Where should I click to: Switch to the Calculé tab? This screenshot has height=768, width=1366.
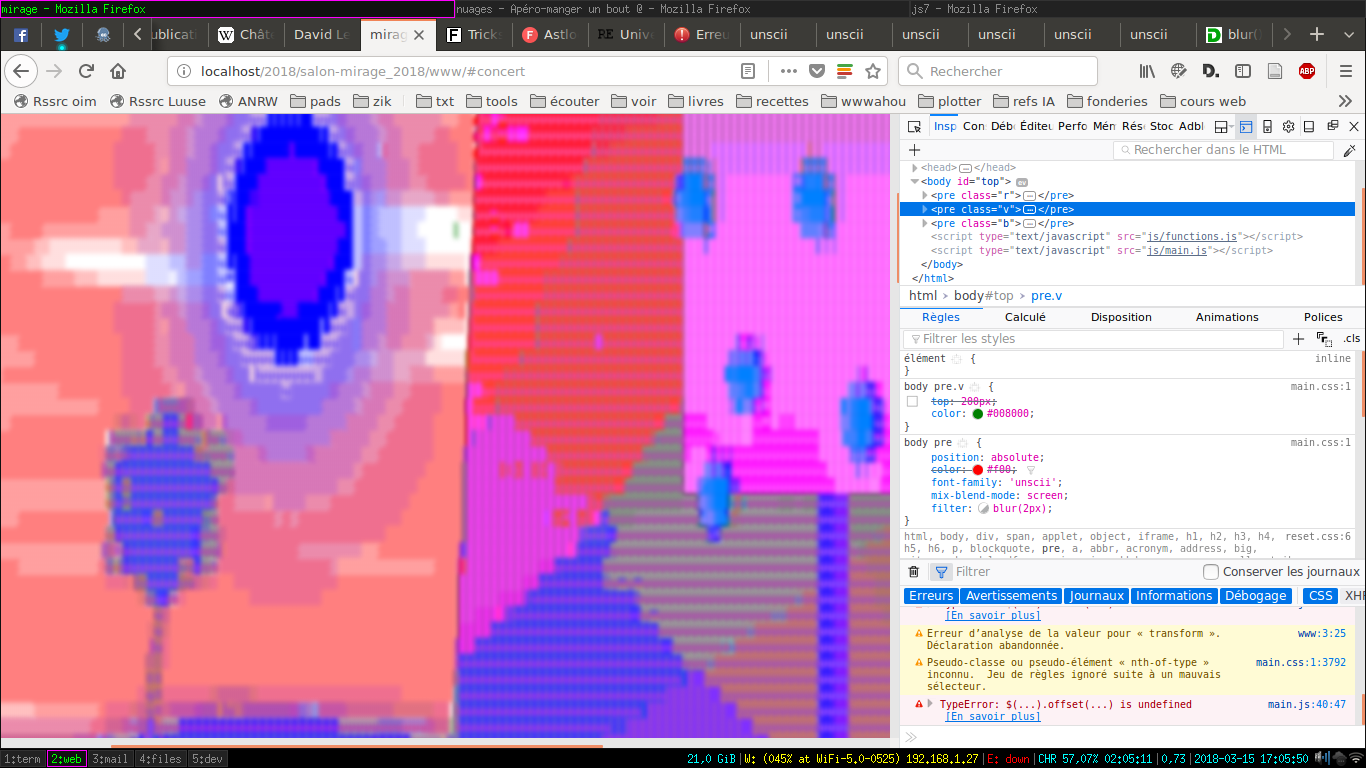1025,317
